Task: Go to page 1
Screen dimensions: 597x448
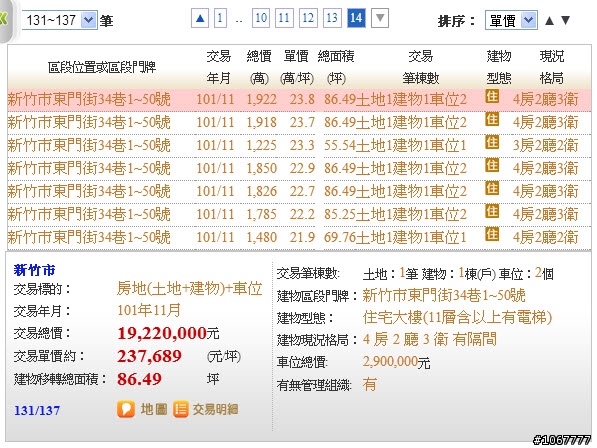Action: click(x=220, y=18)
